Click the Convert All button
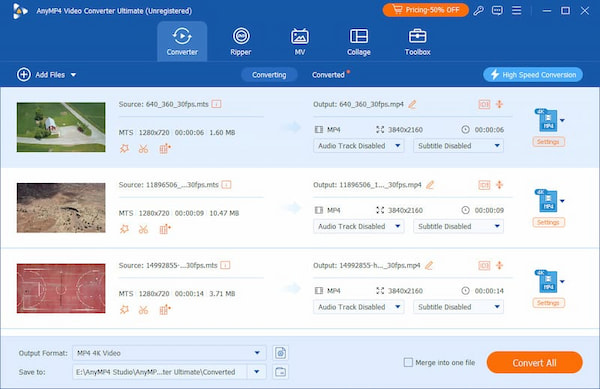600x389 pixels. pos(535,363)
